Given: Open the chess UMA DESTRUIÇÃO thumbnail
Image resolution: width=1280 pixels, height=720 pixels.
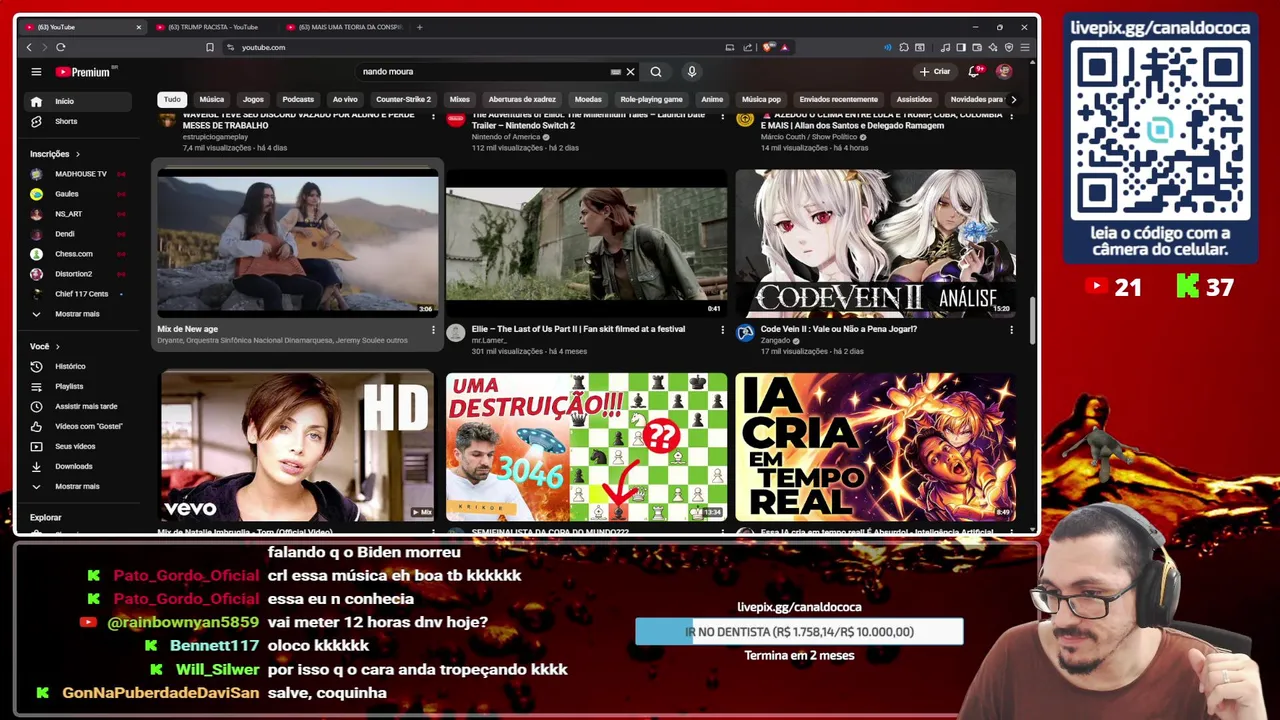Looking at the screenshot, I should 586,447.
